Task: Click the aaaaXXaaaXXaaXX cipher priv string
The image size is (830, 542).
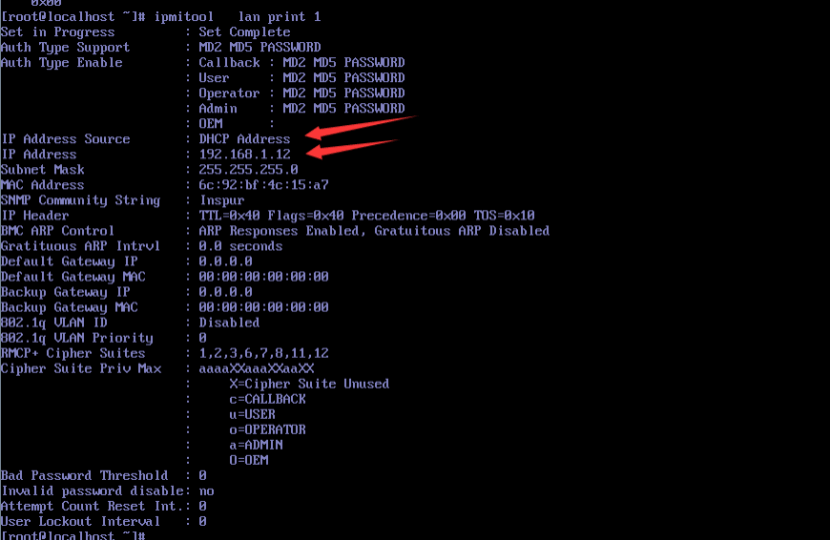Action: 256,368
